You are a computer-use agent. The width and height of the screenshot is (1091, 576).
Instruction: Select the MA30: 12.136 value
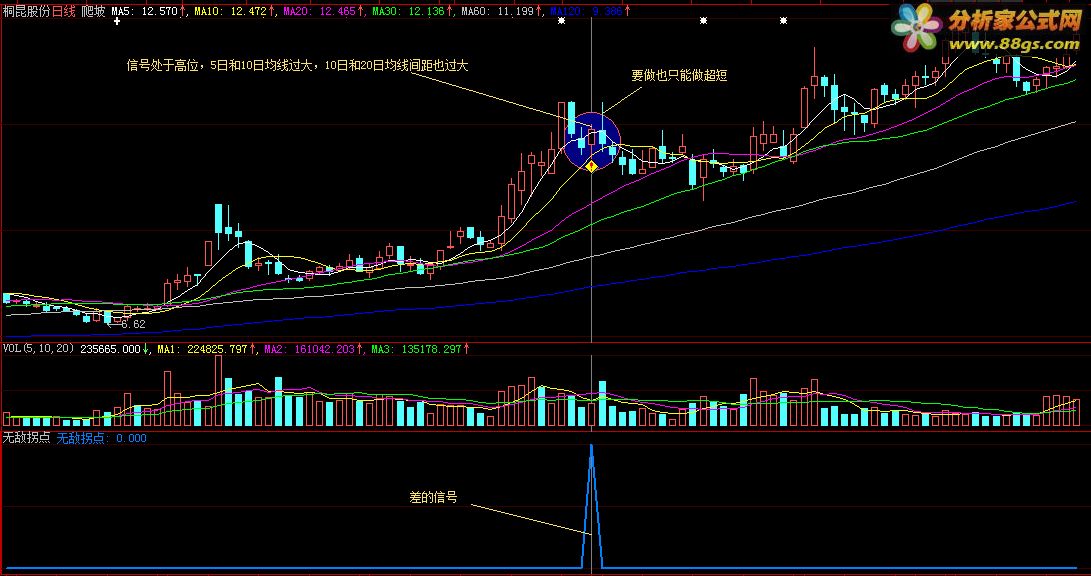coord(408,11)
